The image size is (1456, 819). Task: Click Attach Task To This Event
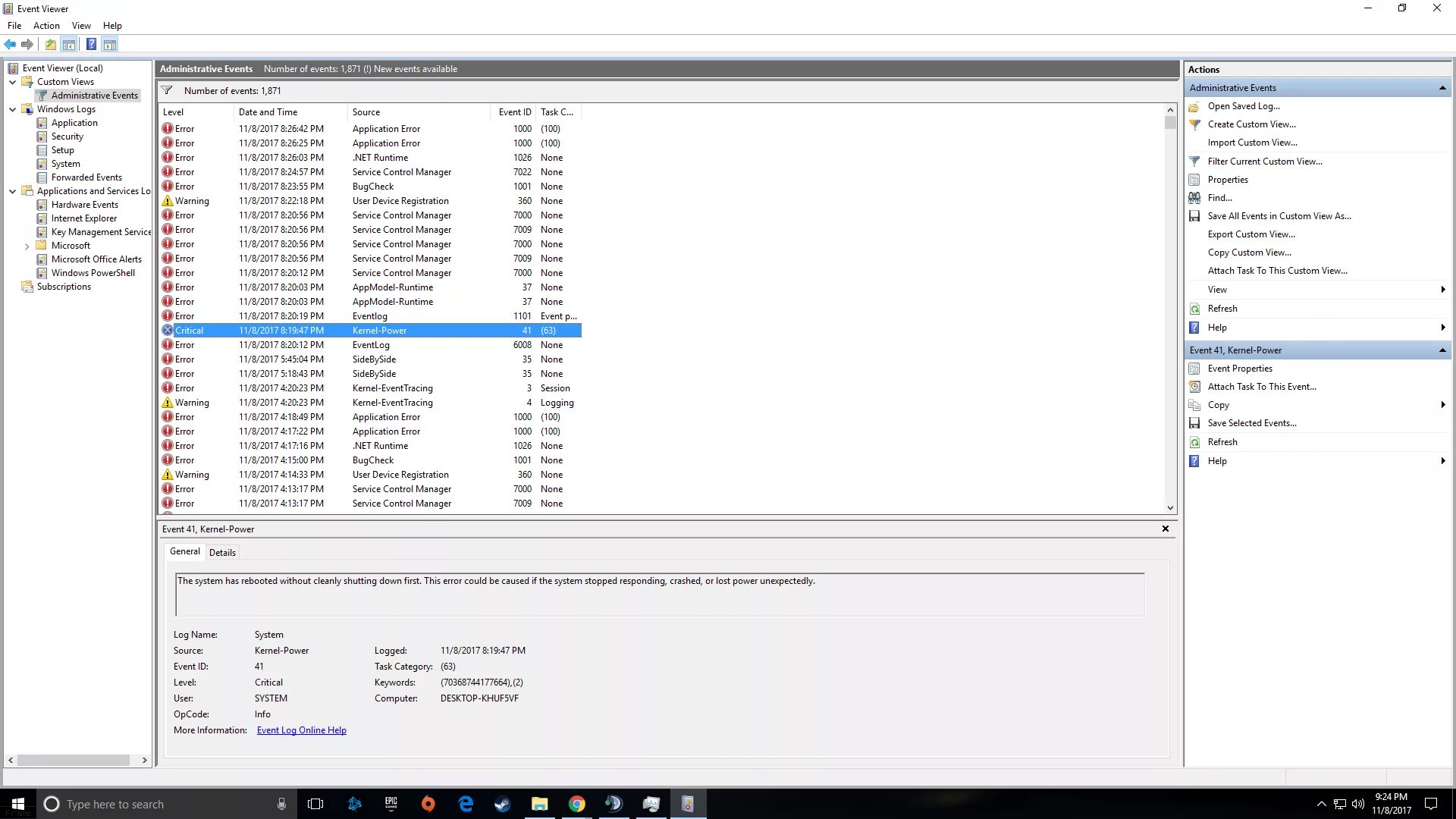tap(1261, 387)
